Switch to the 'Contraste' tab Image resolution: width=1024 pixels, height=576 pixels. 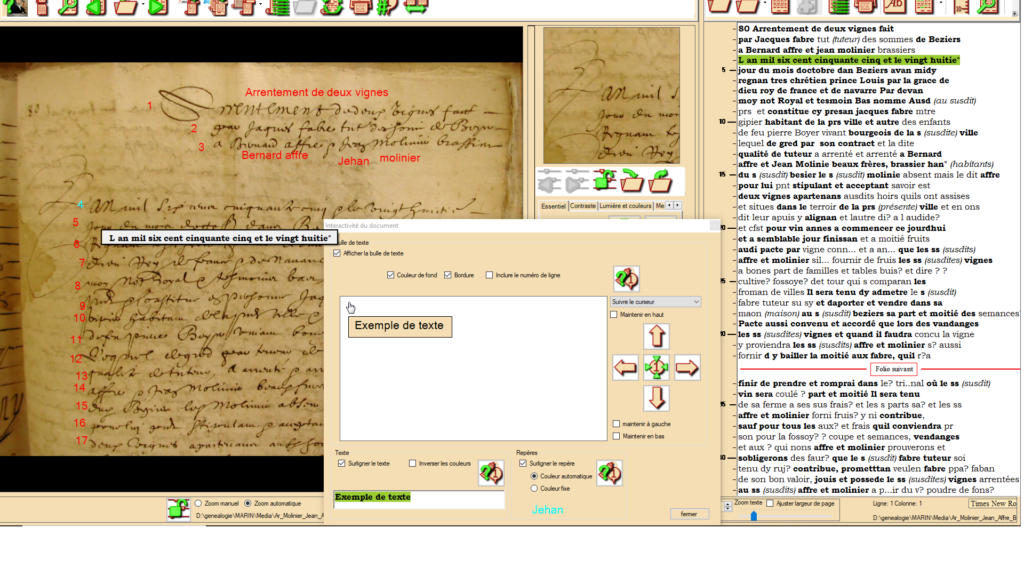click(x=583, y=206)
